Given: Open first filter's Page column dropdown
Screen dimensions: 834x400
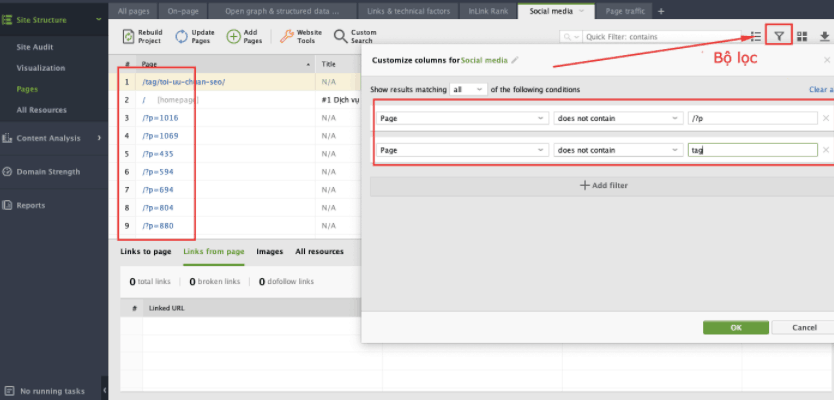Looking at the screenshot, I should (x=462, y=118).
